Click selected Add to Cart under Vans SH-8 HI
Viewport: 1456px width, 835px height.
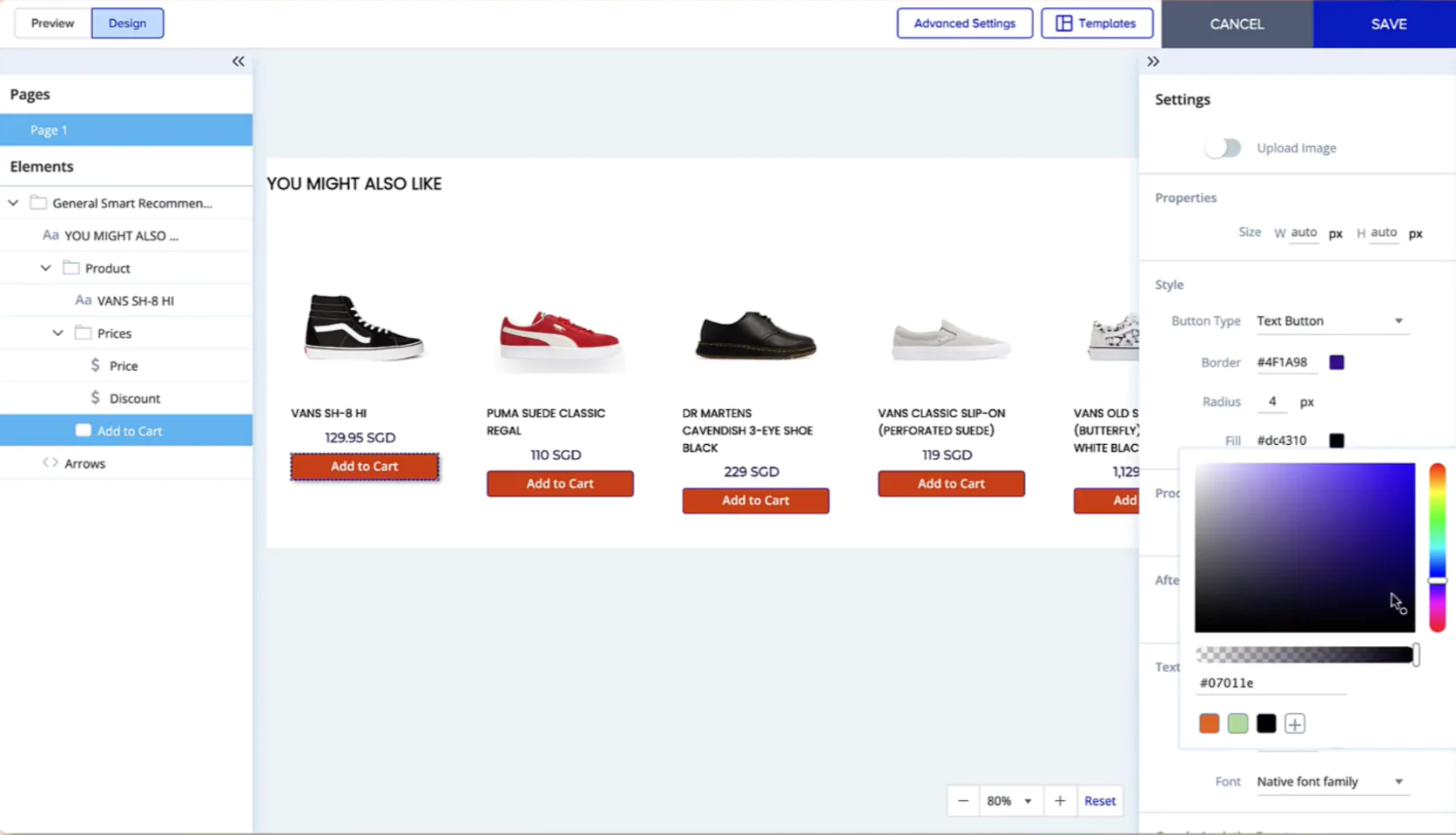[x=365, y=467]
